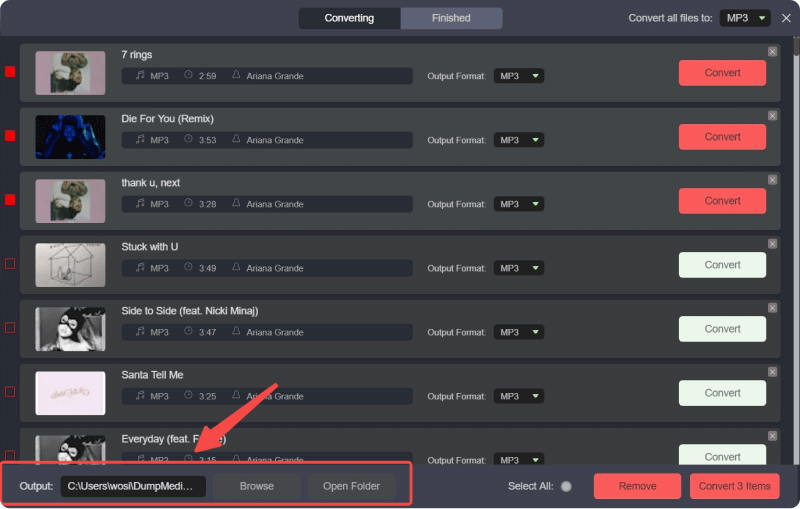
Task: Click the artist icon in thank u, next row
Action: tap(236, 203)
